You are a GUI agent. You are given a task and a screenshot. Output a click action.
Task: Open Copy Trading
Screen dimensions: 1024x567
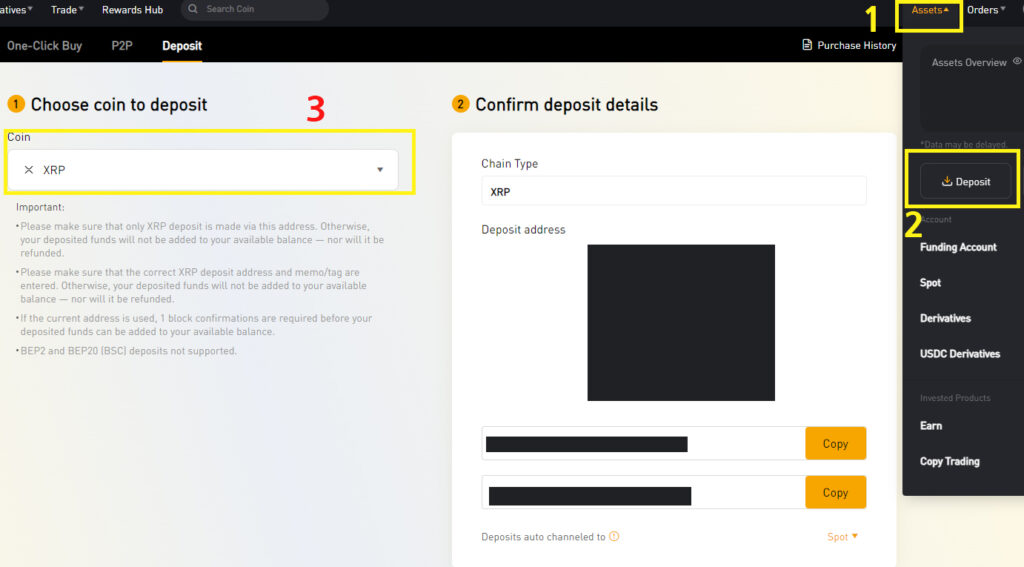(x=950, y=461)
